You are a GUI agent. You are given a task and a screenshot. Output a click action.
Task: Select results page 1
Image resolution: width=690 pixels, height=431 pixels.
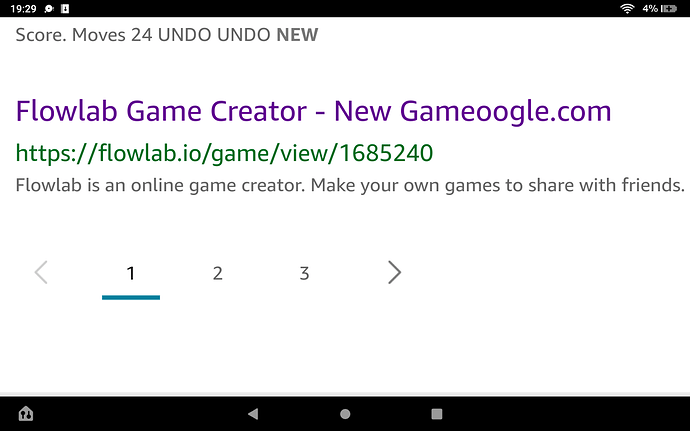coord(131,273)
